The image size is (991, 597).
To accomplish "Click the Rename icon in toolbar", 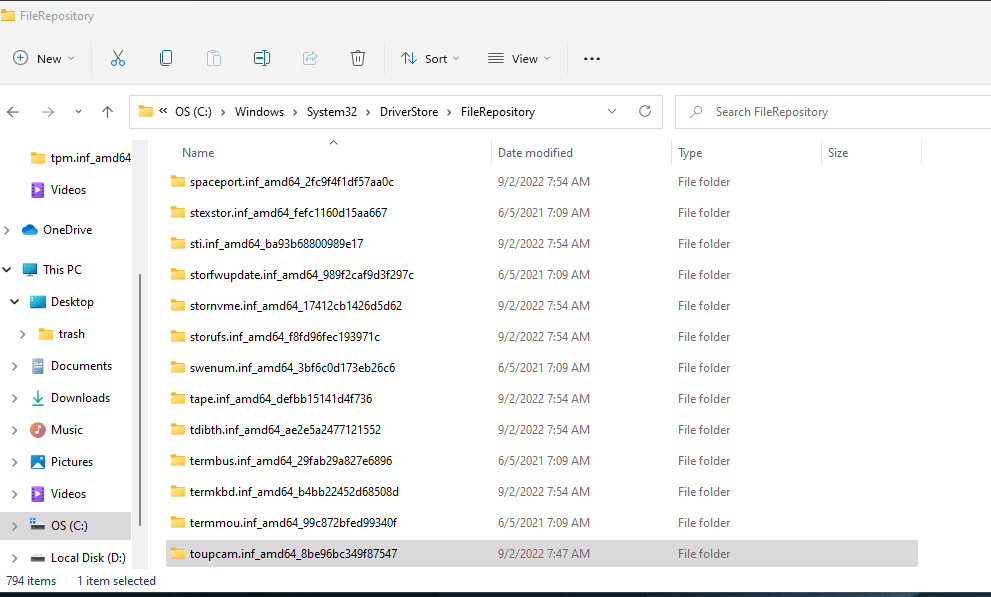I will tap(262, 58).
